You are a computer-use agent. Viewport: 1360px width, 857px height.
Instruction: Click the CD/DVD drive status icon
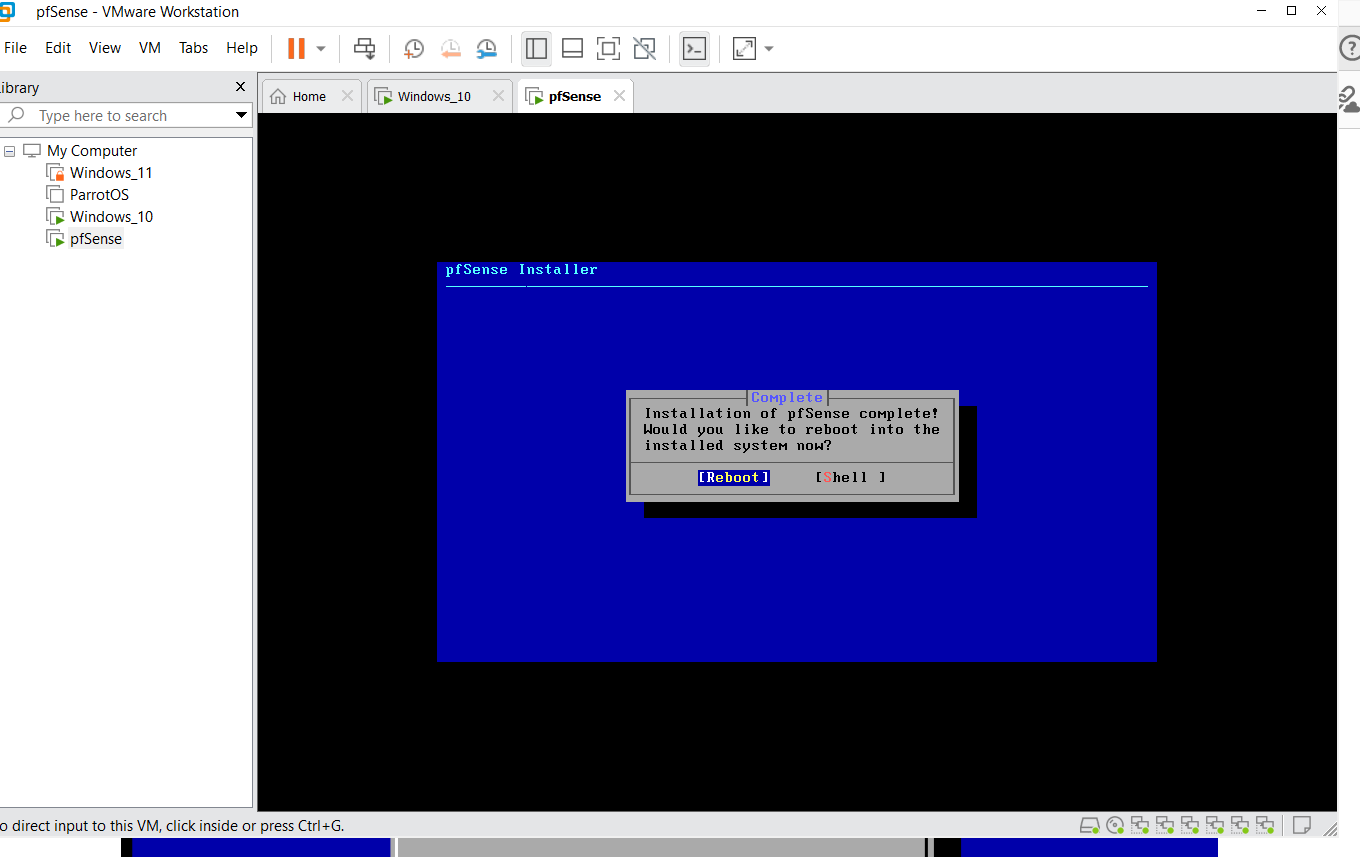point(1115,826)
